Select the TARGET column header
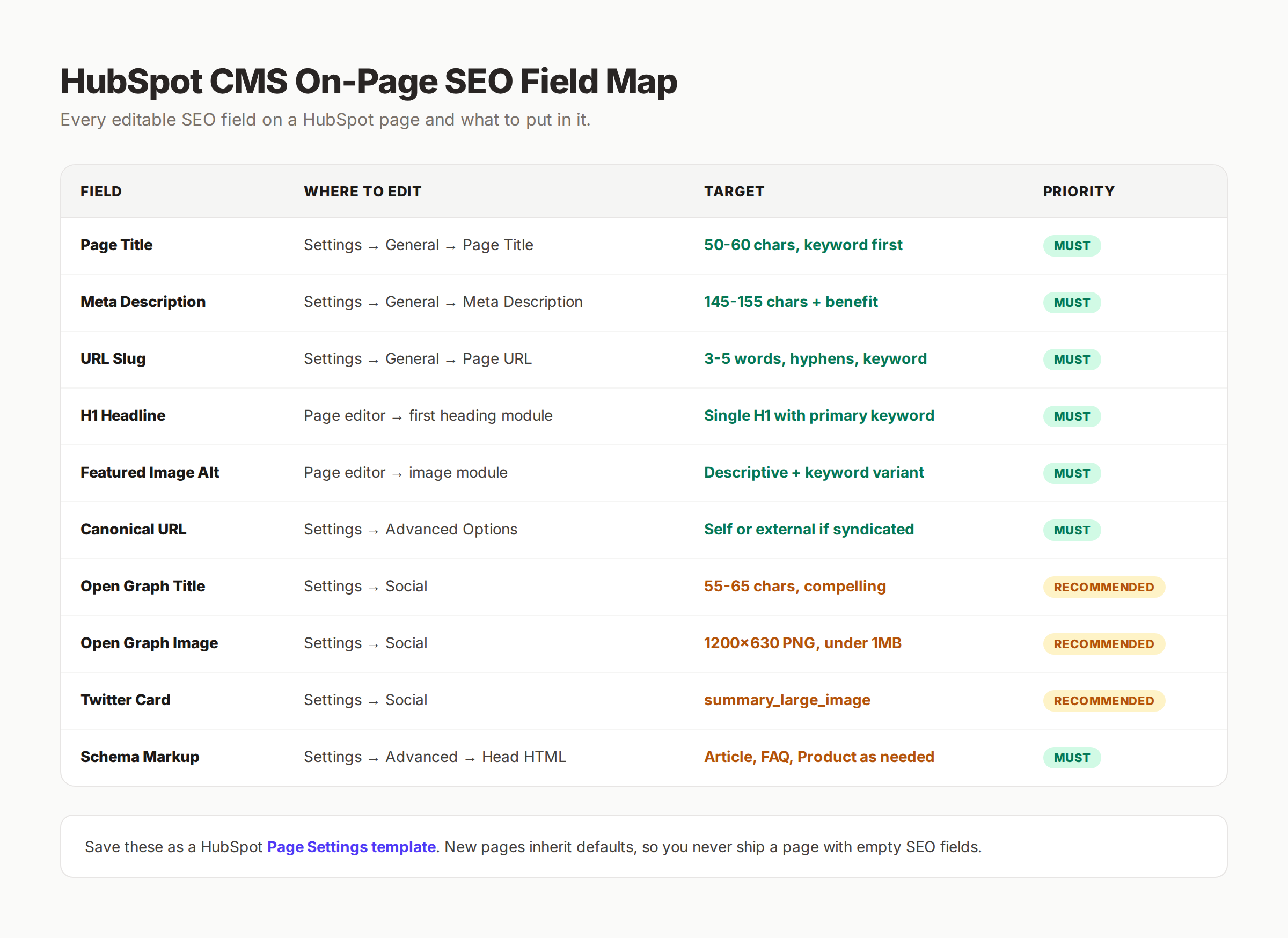Viewport: 1288px width, 938px height. click(734, 192)
